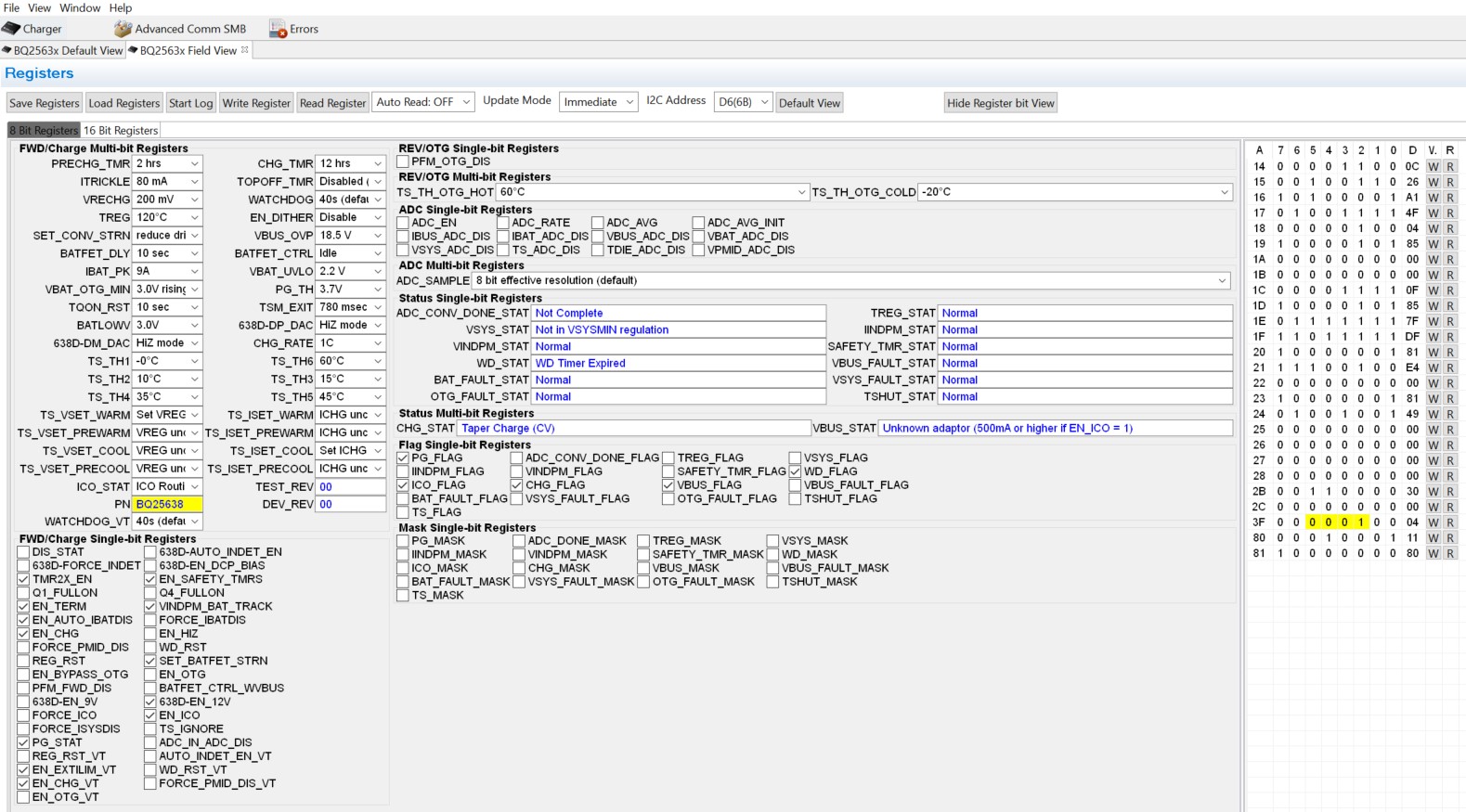1466x812 pixels.
Task: Open I2C Address D6(6B) dropdown
Action: [743, 102]
